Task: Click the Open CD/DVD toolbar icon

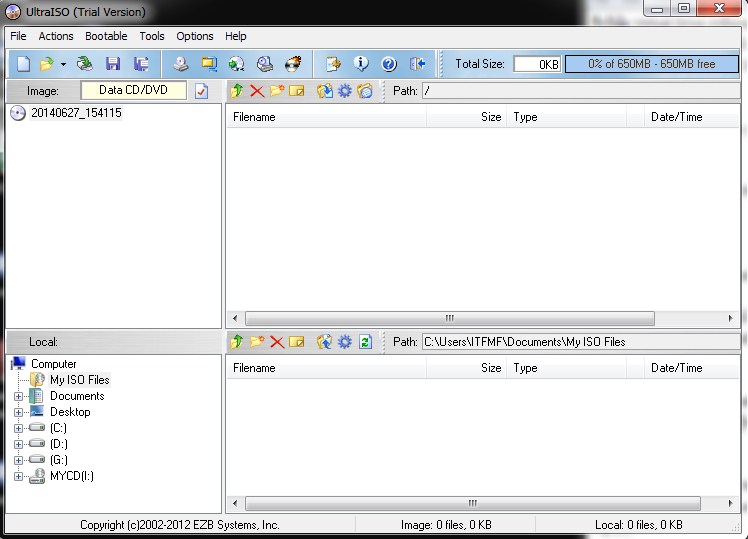Action: 84,63
